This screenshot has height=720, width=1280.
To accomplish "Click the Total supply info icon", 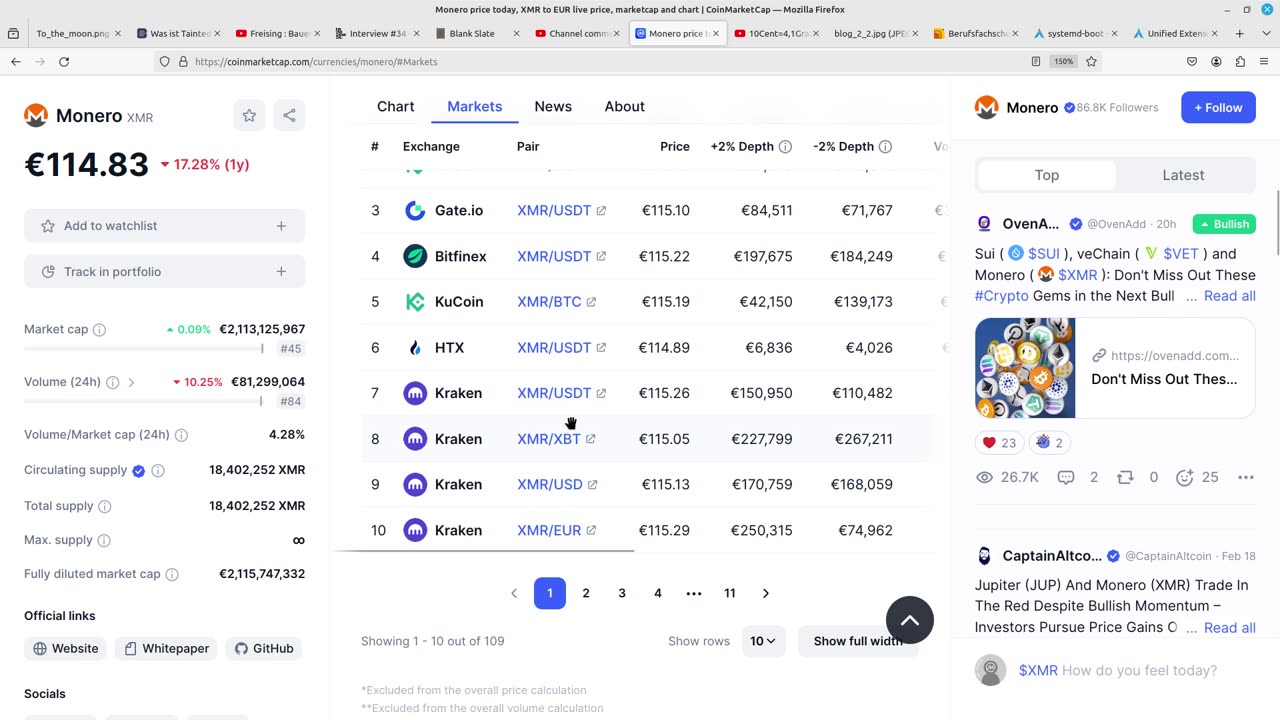I will [x=105, y=506].
